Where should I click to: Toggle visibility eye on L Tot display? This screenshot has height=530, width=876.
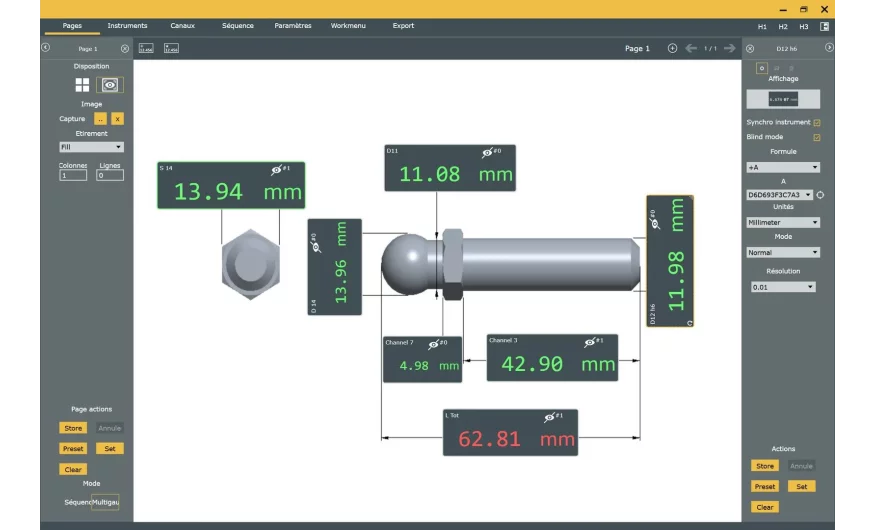(550, 417)
